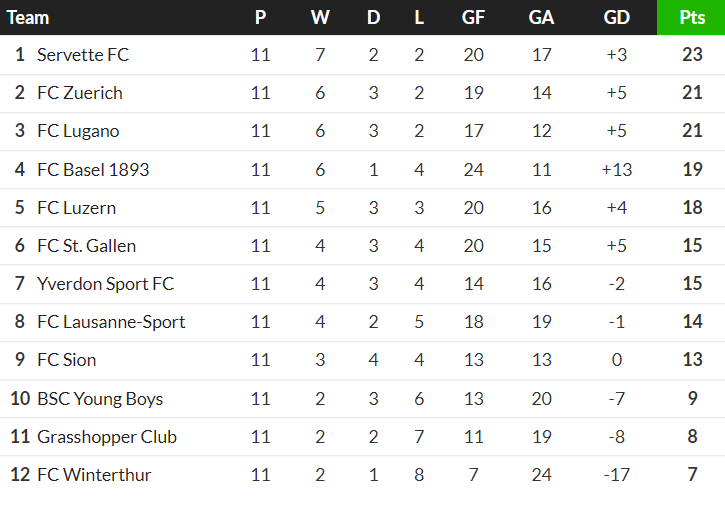Click the GF column header
This screenshot has height=506, width=725.
click(474, 18)
